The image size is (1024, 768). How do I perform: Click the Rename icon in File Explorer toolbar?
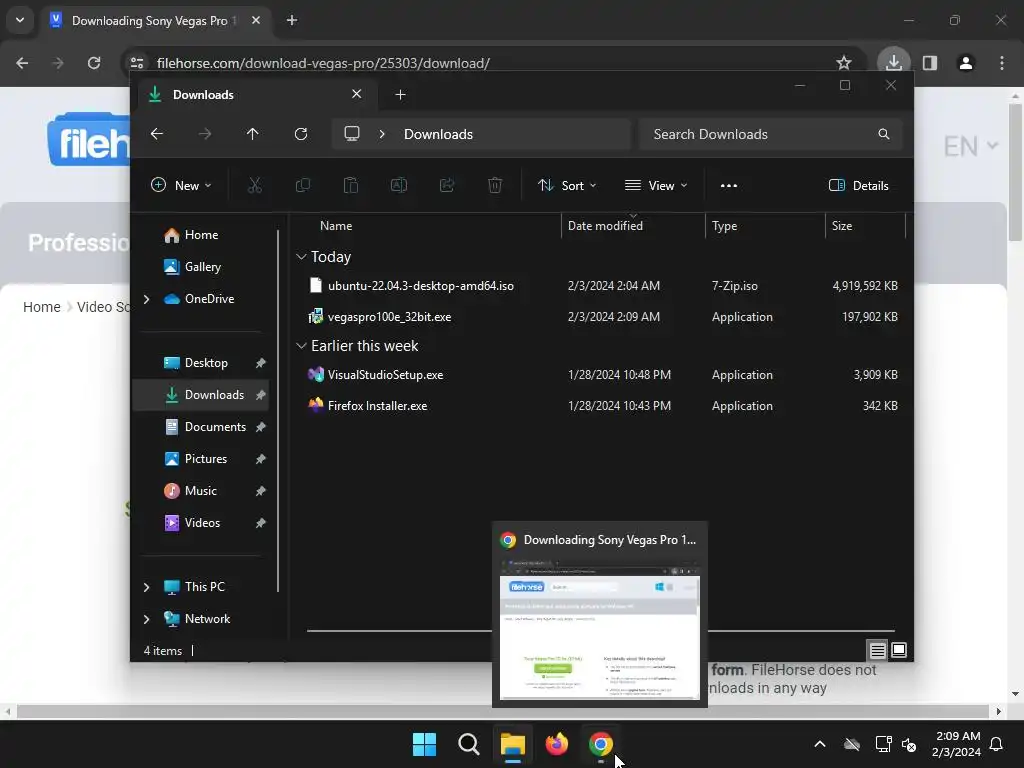click(399, 185)
